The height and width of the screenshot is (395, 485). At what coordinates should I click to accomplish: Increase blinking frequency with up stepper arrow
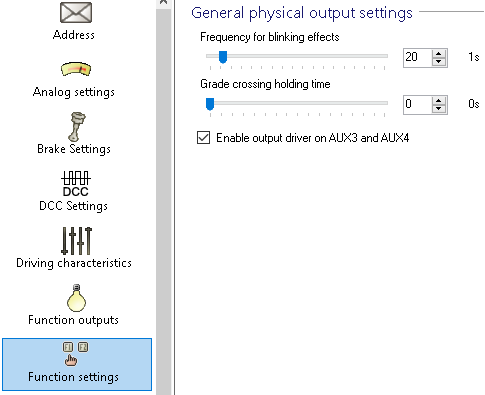click(439, 54)
